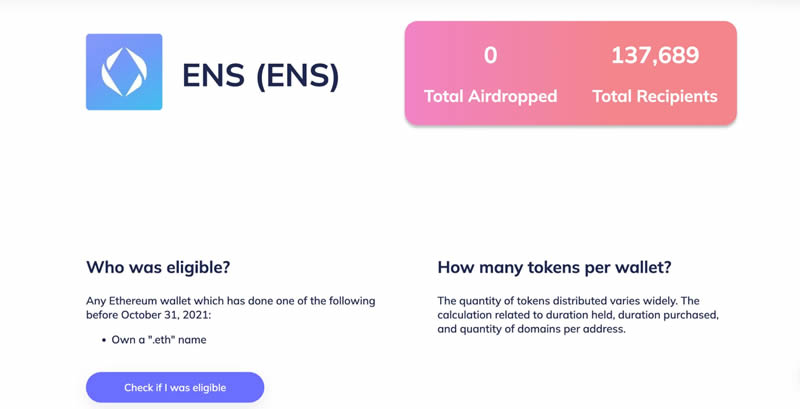Screen dimensions: 800x409
Task: Click the 137,689 recipients number
Action: click(x=655, y=56)
